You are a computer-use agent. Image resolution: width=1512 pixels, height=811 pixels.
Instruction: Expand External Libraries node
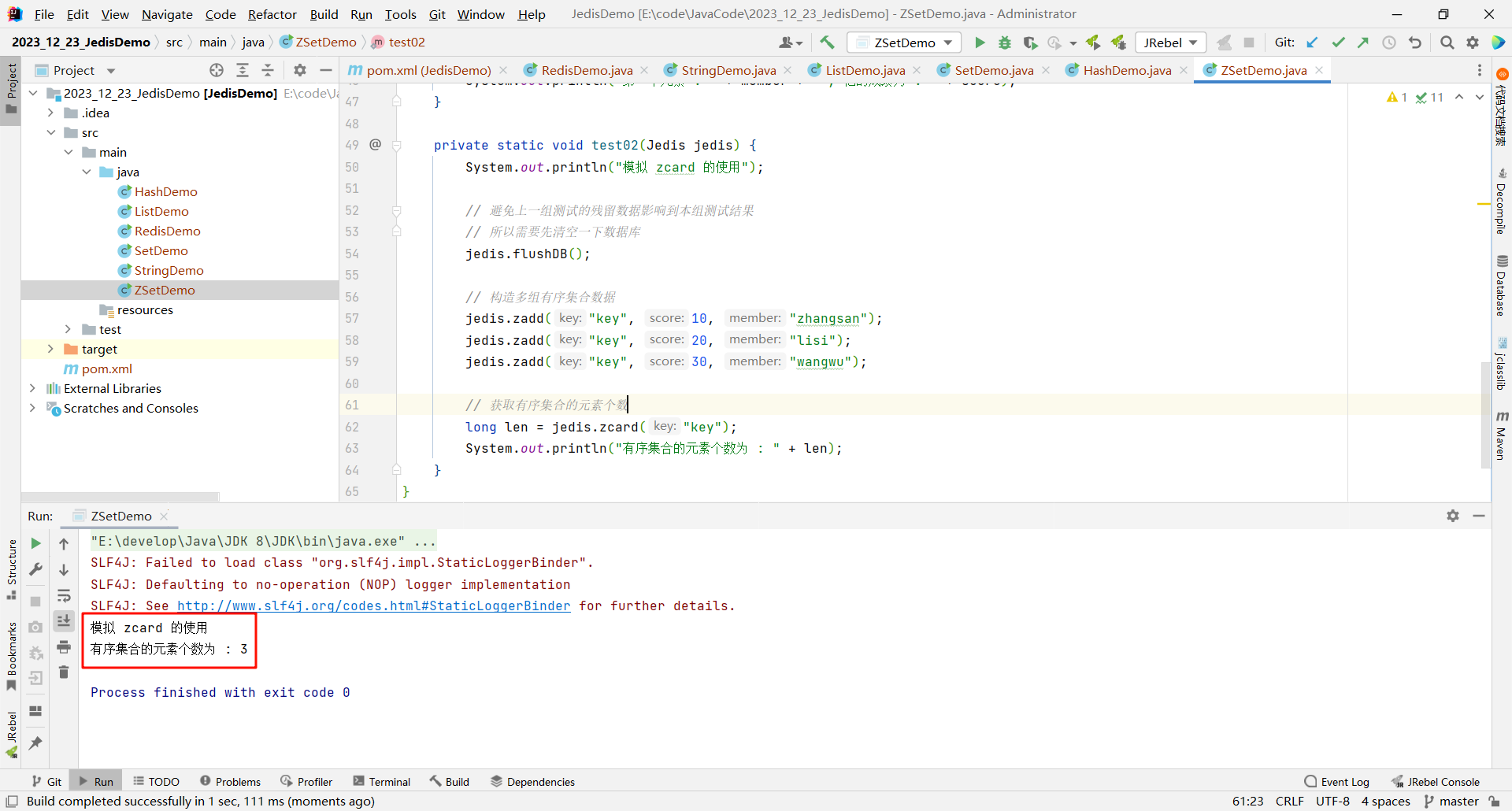[x=32, y=388]
